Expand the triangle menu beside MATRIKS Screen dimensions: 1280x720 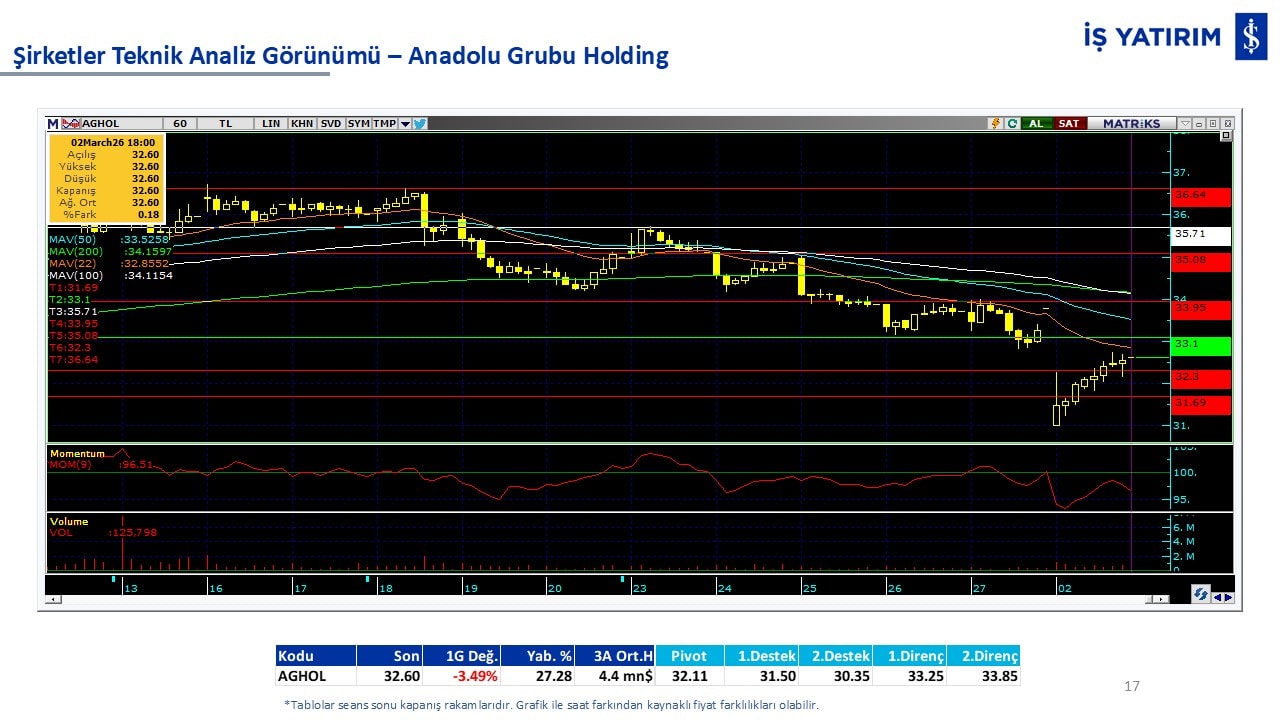[x=1184, y=124]
